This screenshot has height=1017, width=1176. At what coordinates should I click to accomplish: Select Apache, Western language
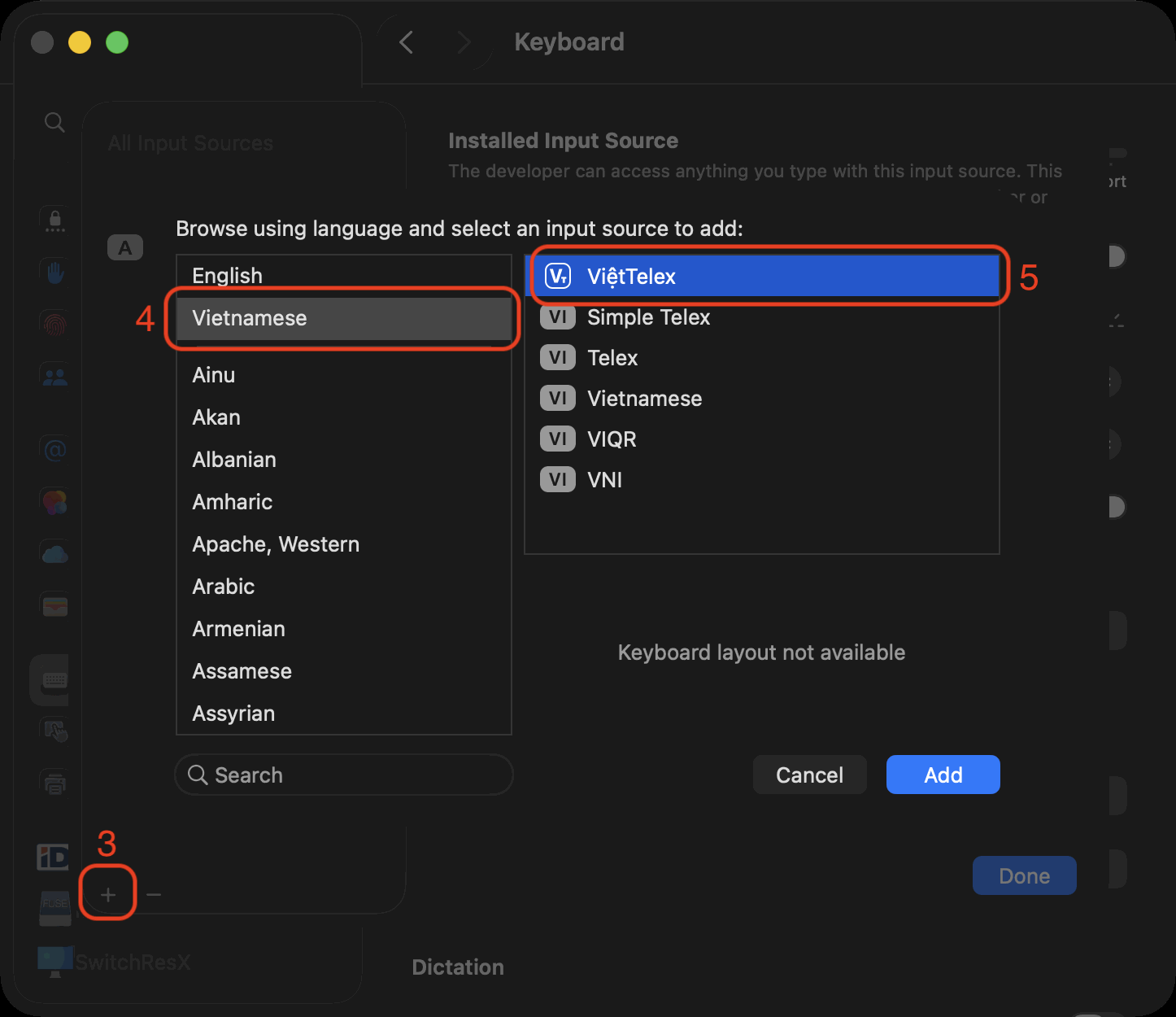coord(344,544)
